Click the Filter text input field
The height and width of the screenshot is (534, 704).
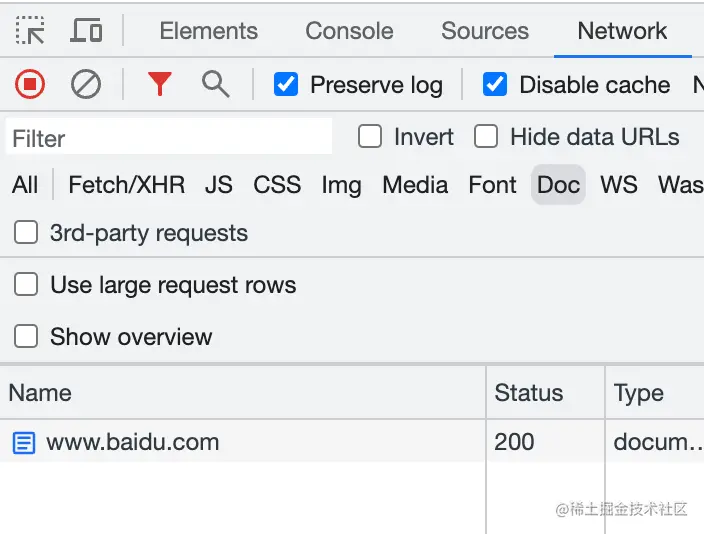point(170,137)
